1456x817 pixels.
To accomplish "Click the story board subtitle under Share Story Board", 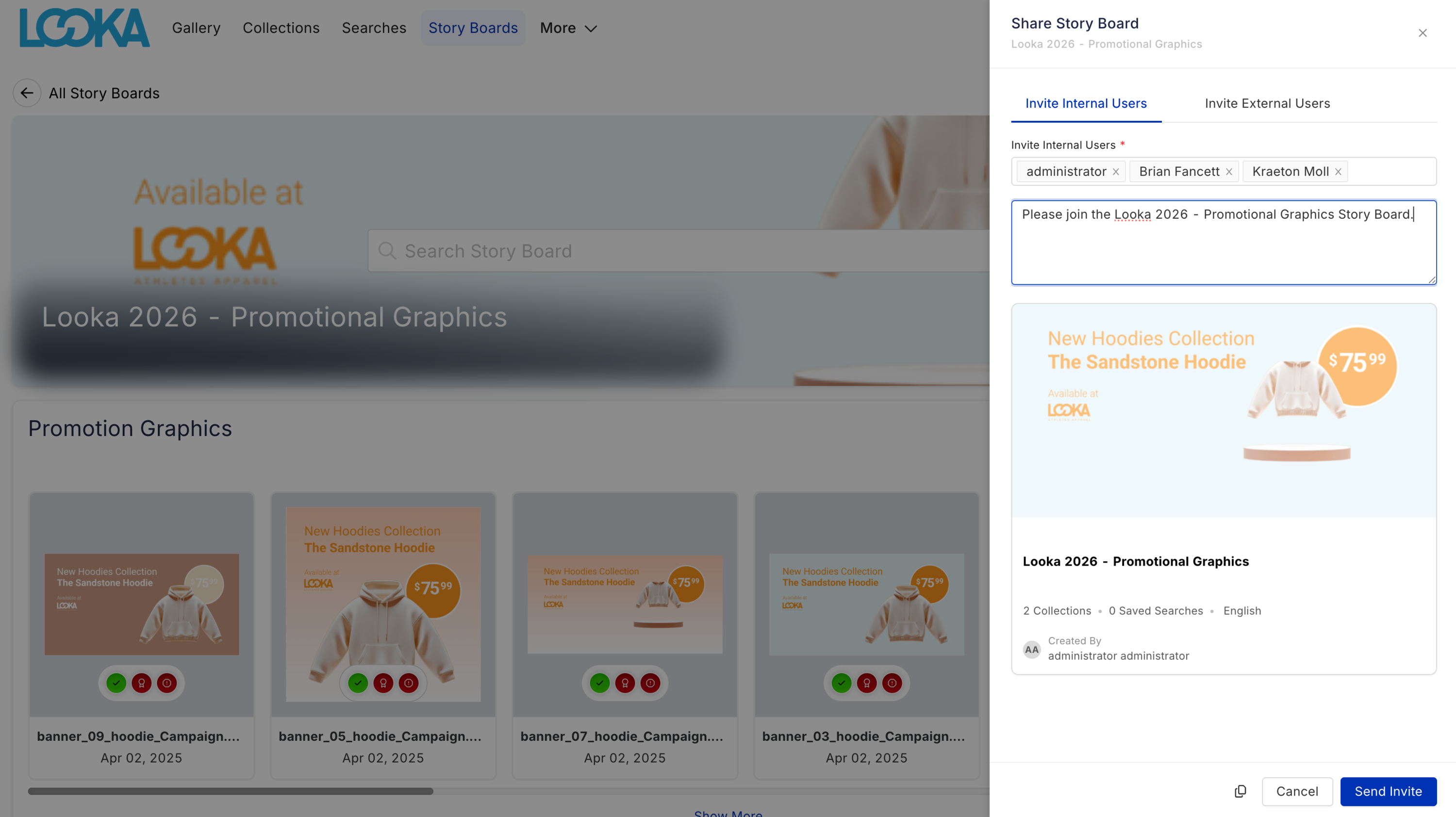I will [1106, 44].
